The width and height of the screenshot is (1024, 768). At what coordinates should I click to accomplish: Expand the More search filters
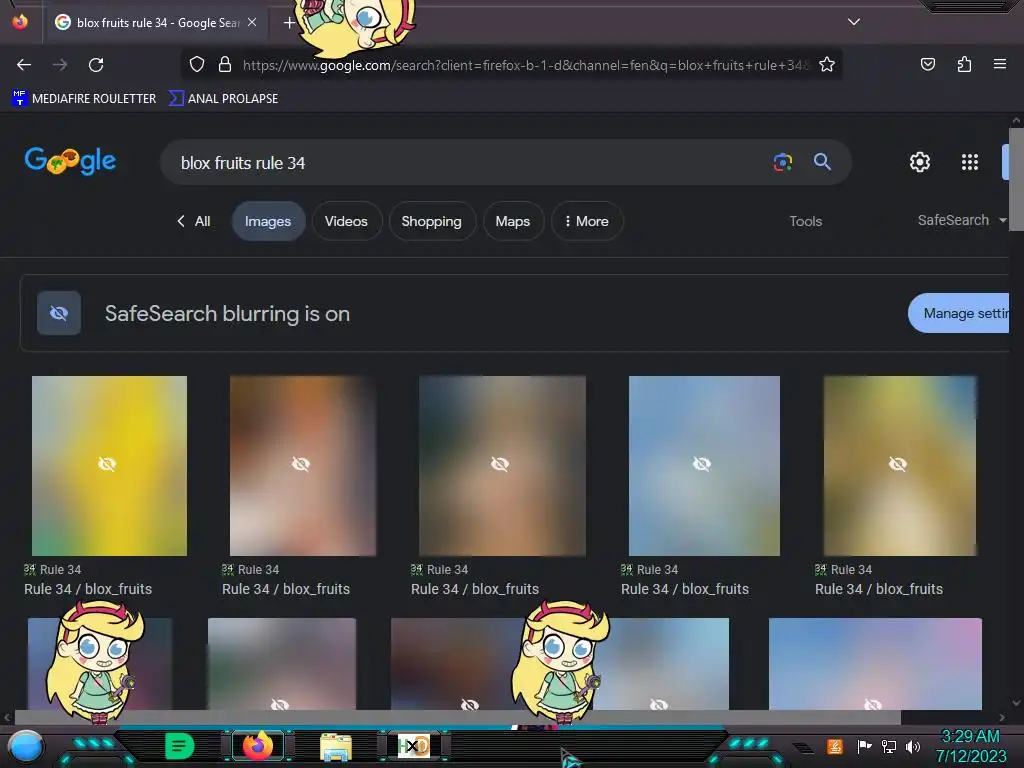(x=586, y=221)
